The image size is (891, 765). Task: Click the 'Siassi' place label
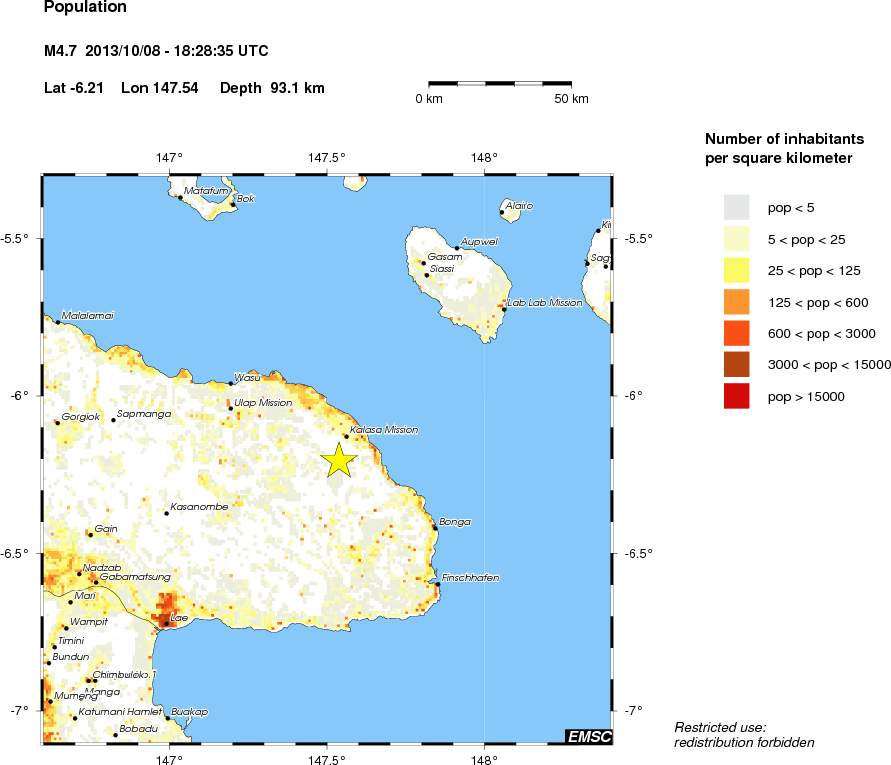[442, 268]
